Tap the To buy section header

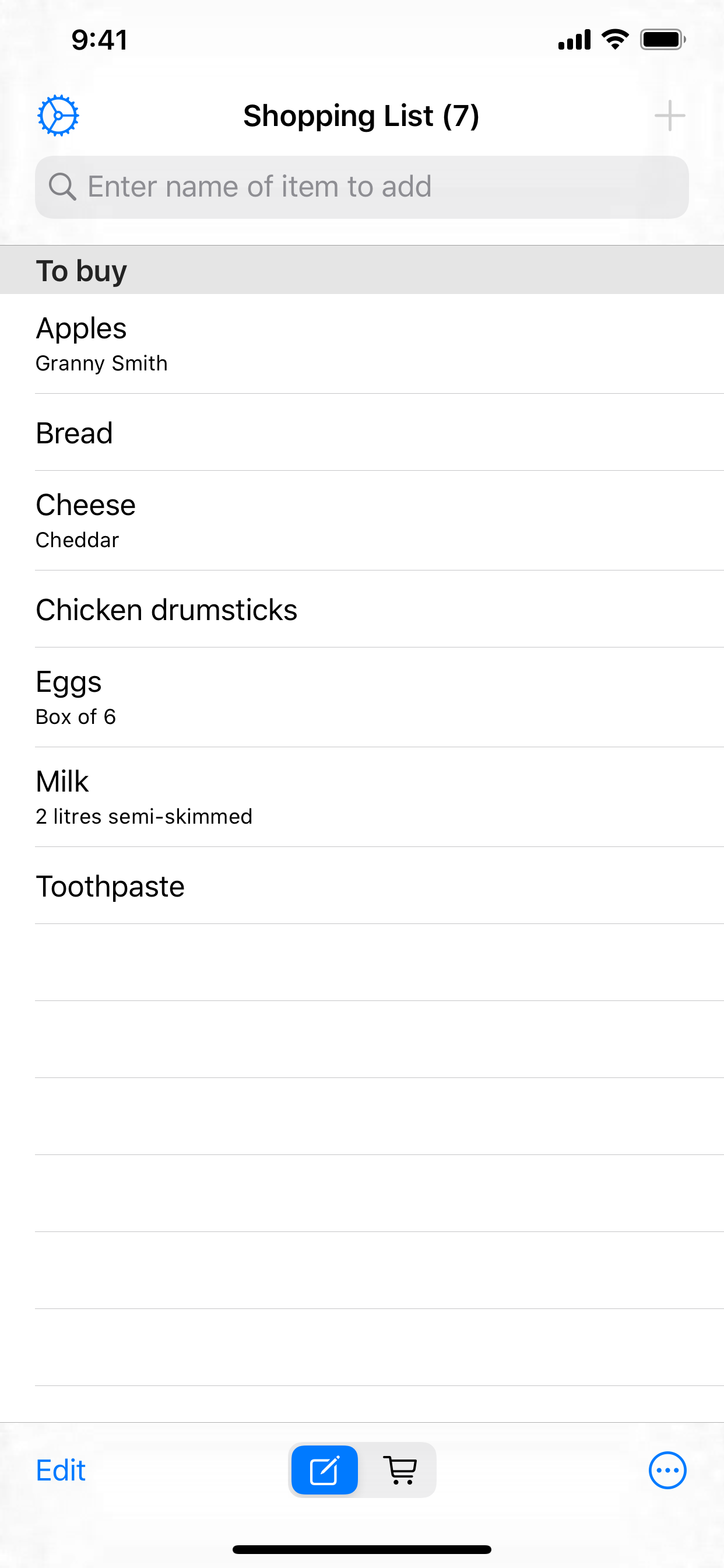tap(361, 270)
